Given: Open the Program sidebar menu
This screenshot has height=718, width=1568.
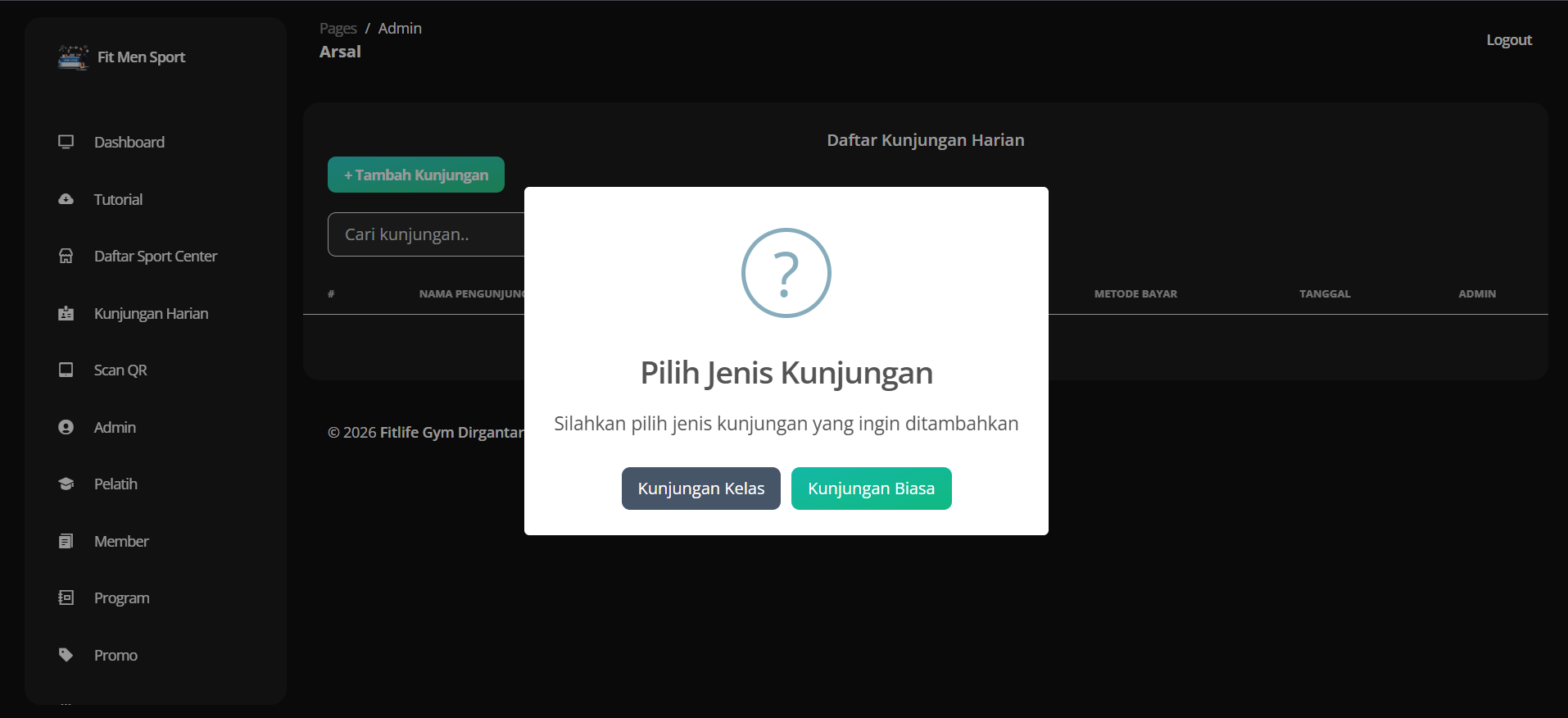Looking at the screenshot, I should [x=121, y=598].
